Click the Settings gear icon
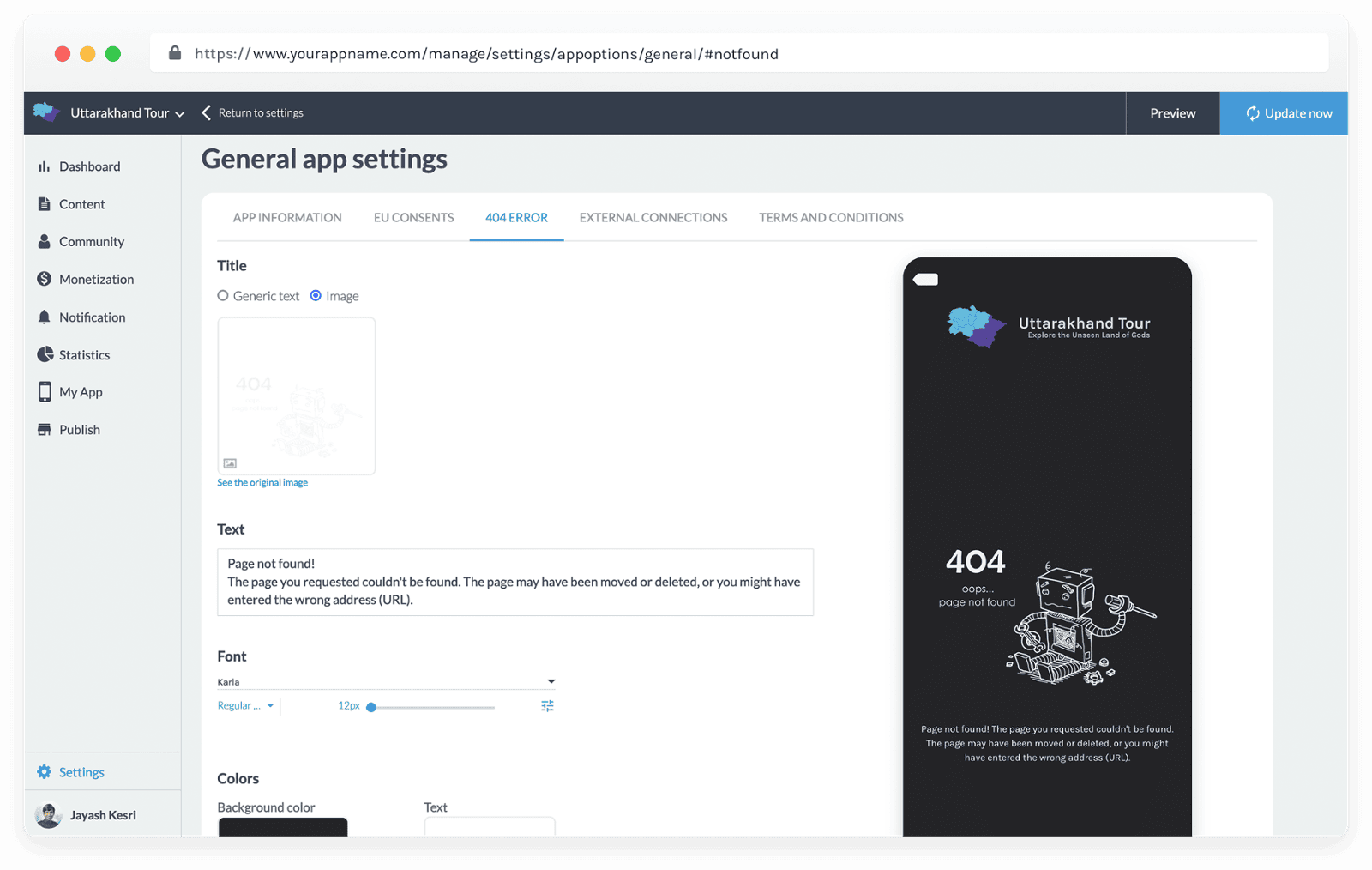The height and width of the screenshot is (870, 1372). [x=44, y=772]
